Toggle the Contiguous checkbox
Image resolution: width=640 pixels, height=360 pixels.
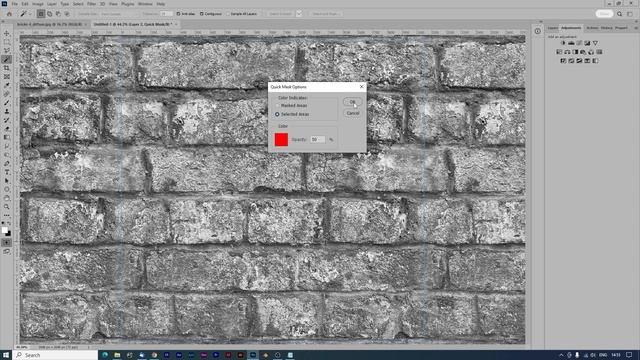tap(202, 14)
